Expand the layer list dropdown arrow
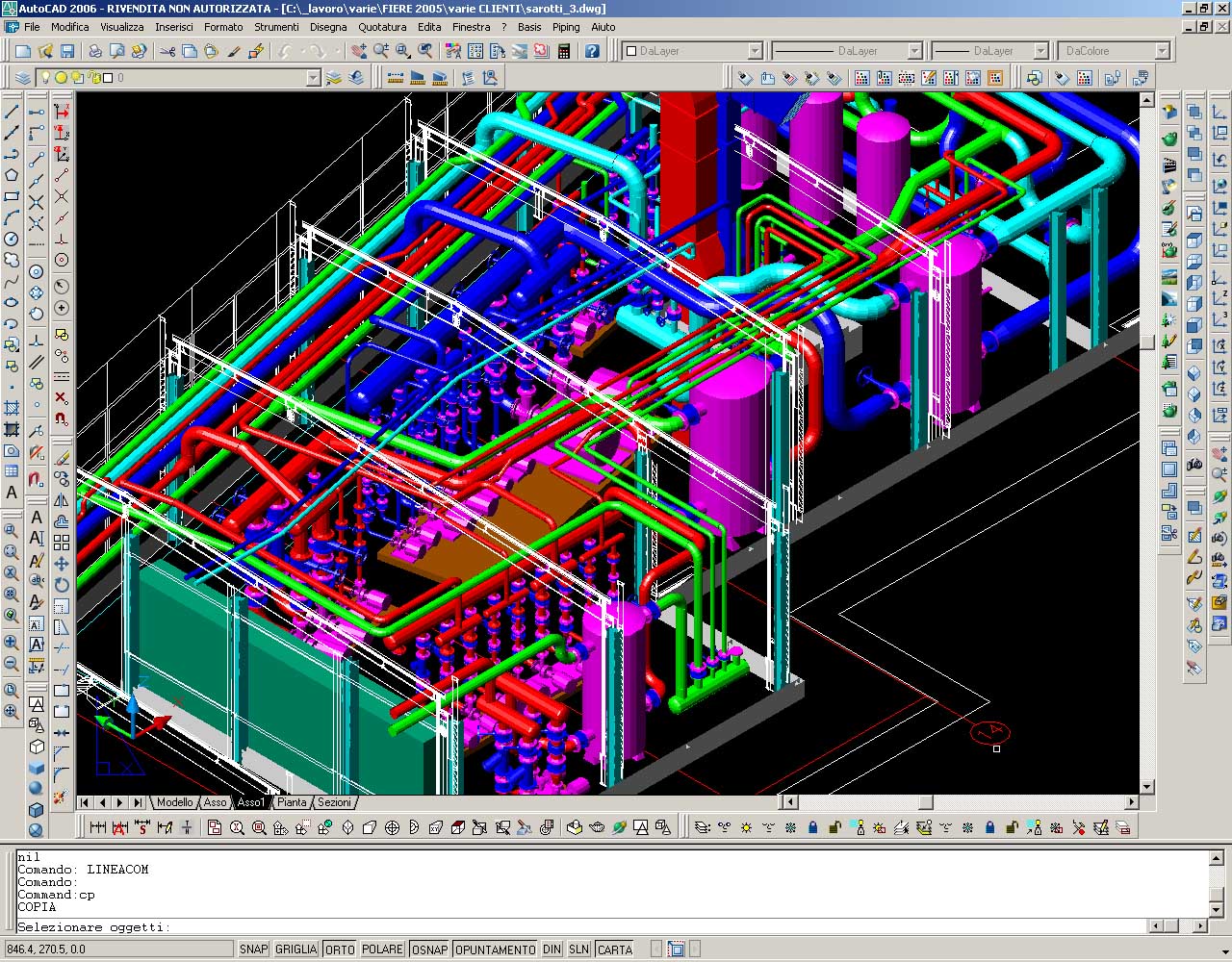Viewport: 1232px width, 962px height. click(x=313, y=78)
